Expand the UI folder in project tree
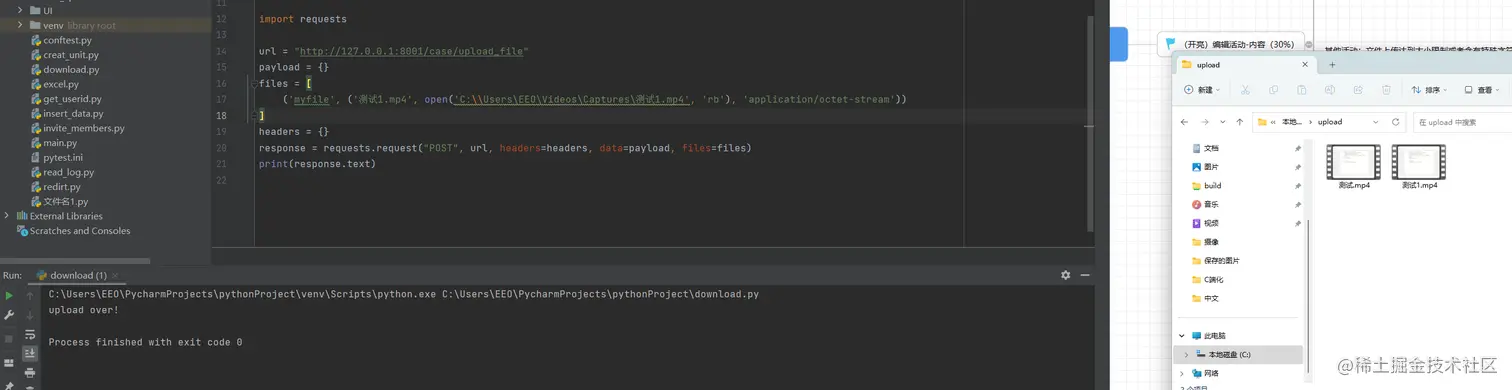 [20, 11]
